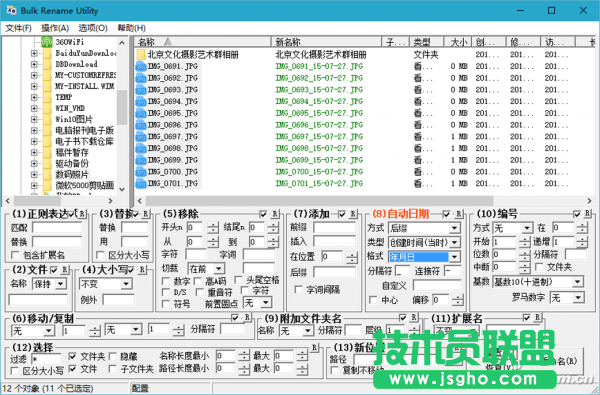Click the reset R icon of 移除 panel
The image size is (600, 395).
275,214
